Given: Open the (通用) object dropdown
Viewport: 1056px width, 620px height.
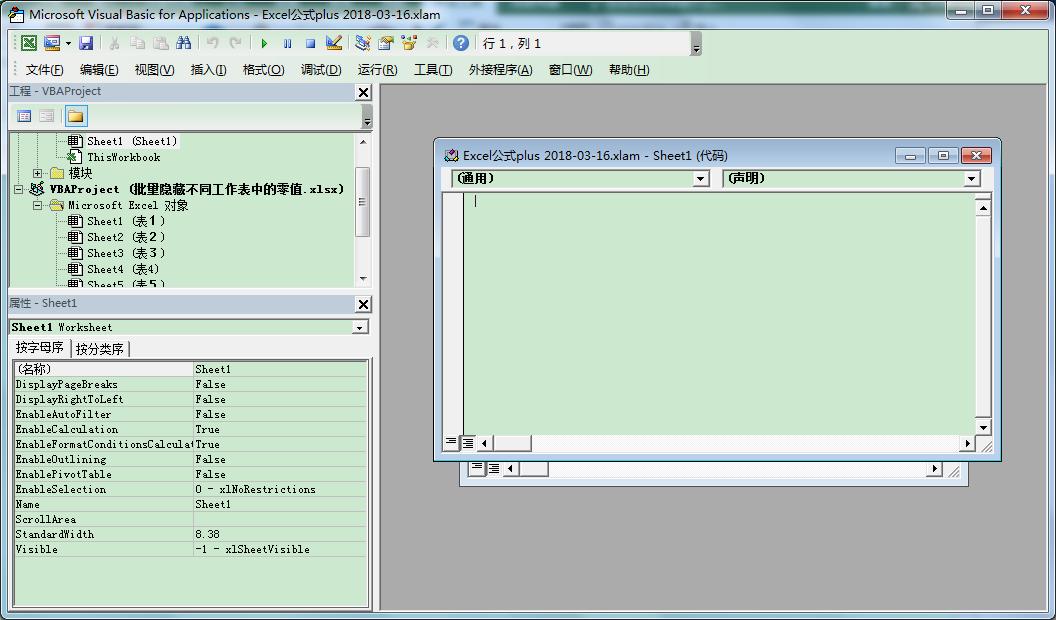Looking at the screenshot, I should pyautogui.click(x=701, y=179).
